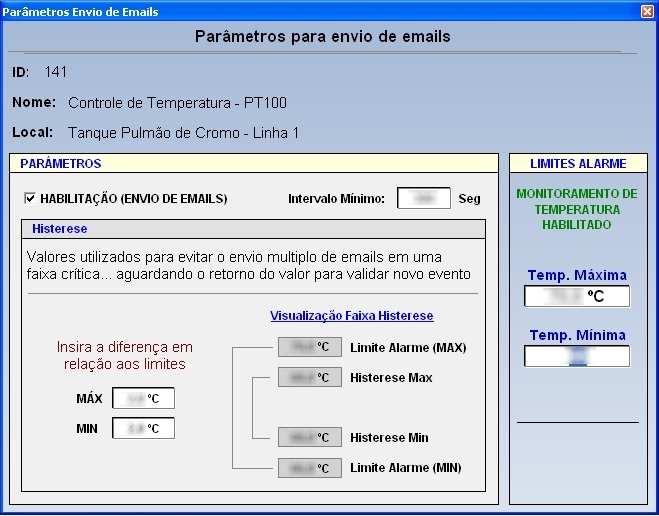Click the Limite Alarme (MAX) value box
This screenshot has width=659, height=516.
tap(310, 347)
